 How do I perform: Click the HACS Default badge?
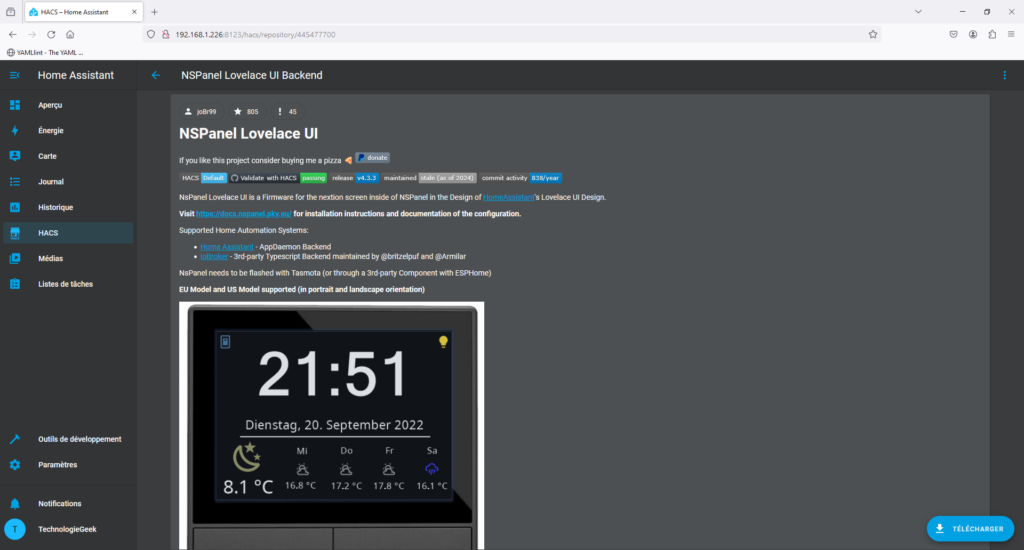click(203, 178)
